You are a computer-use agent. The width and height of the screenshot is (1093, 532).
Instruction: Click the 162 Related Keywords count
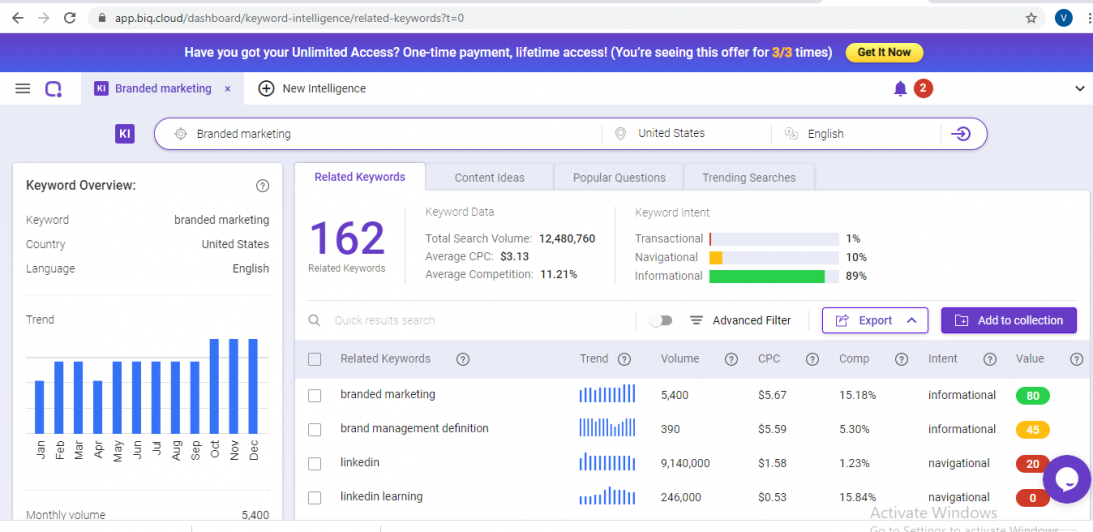pos(347,238)
